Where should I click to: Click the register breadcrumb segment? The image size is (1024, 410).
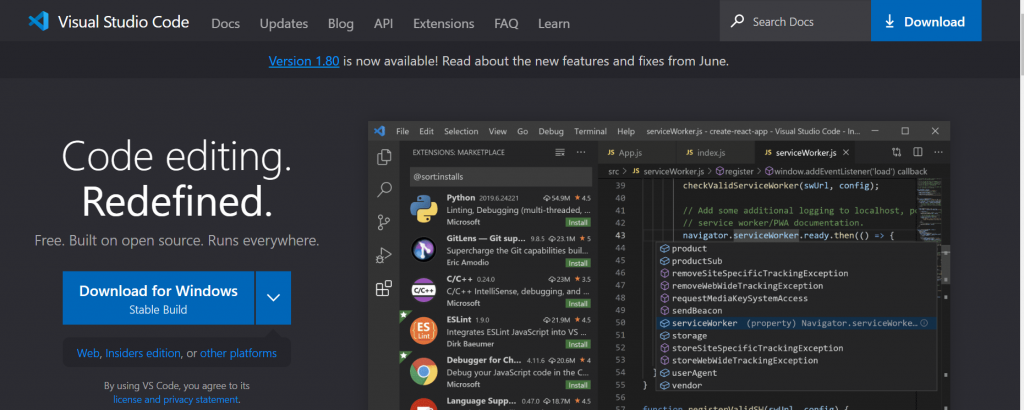tap(733, 172)
